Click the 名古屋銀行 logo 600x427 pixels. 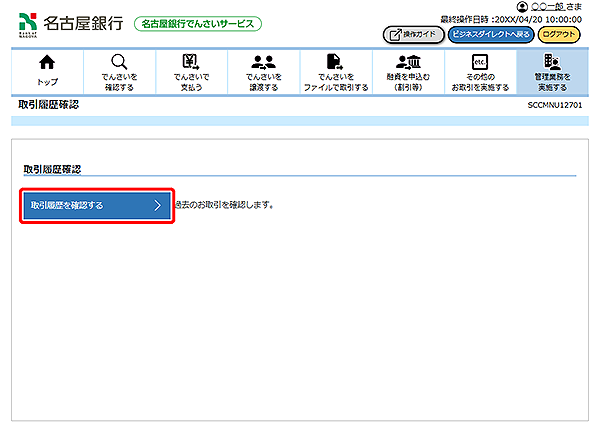pos(70,22)
